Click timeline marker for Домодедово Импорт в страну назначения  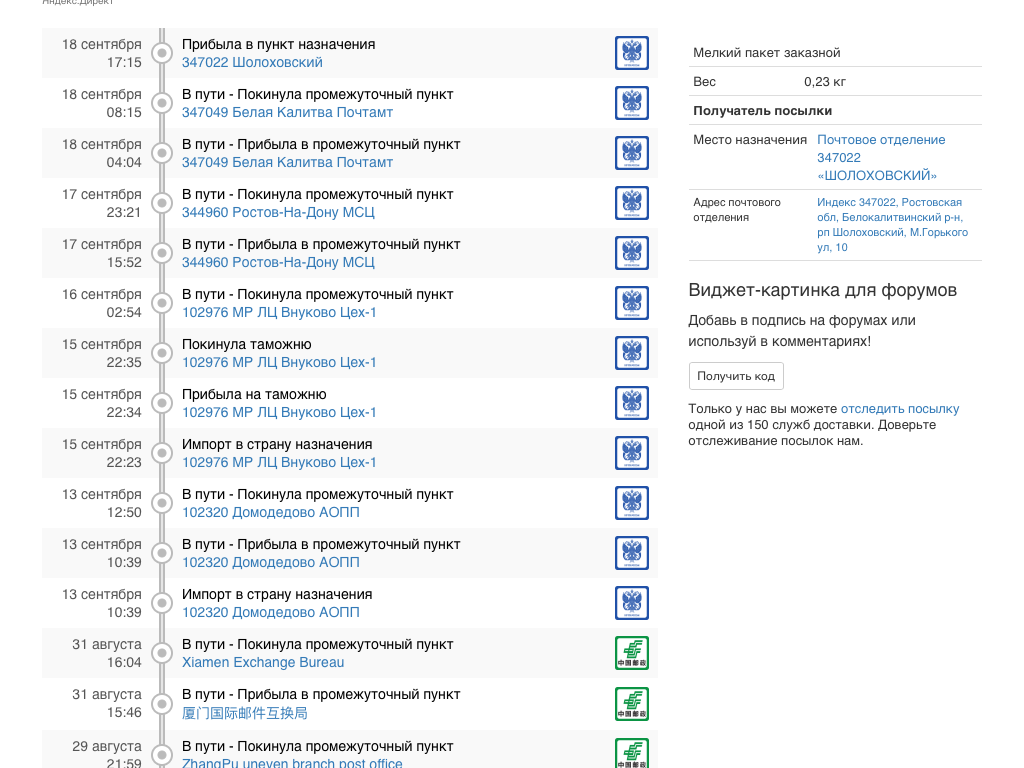click(161, 603)
